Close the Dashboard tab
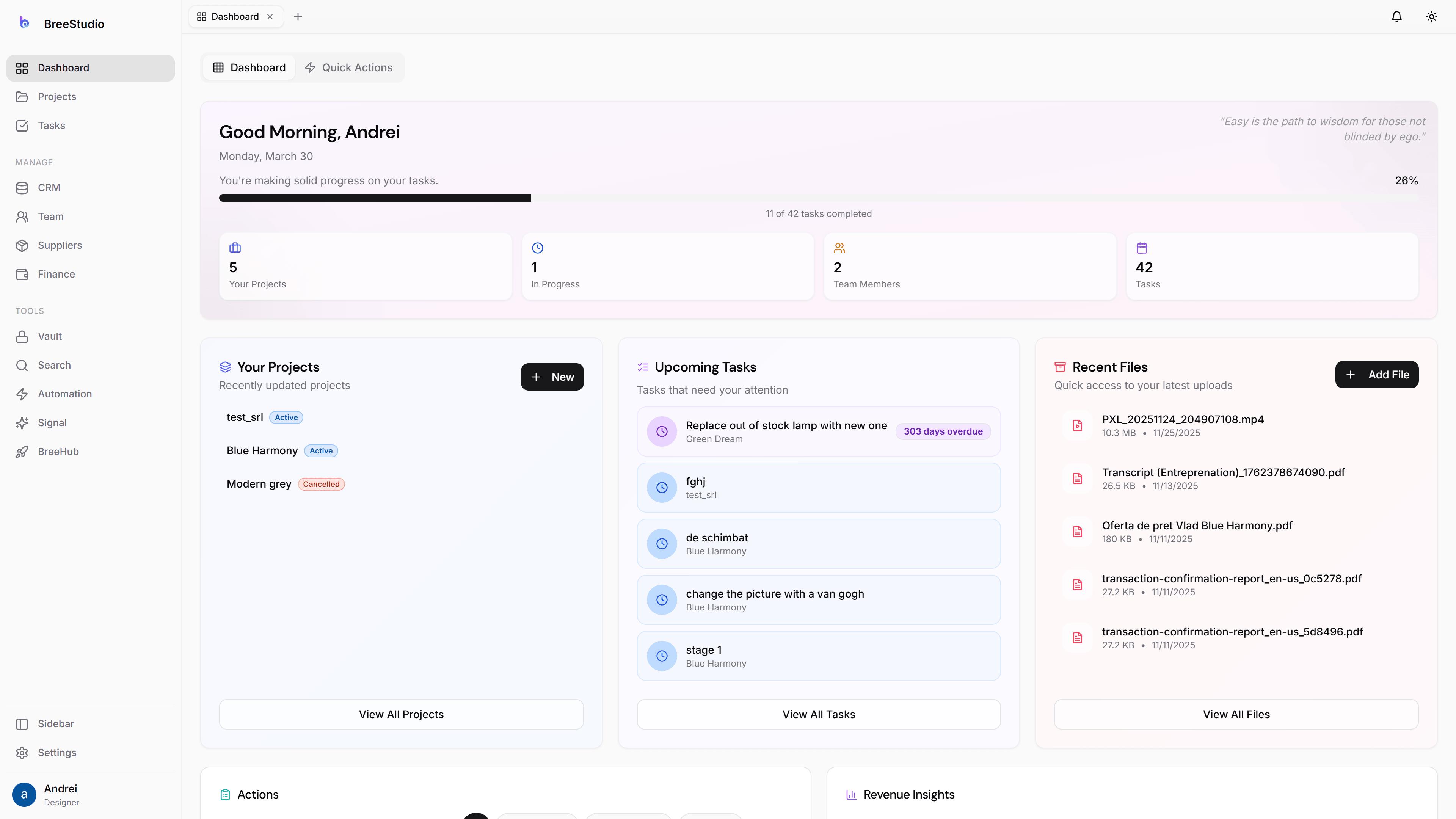Screen dimensions: 1456x819 (270, 17)
